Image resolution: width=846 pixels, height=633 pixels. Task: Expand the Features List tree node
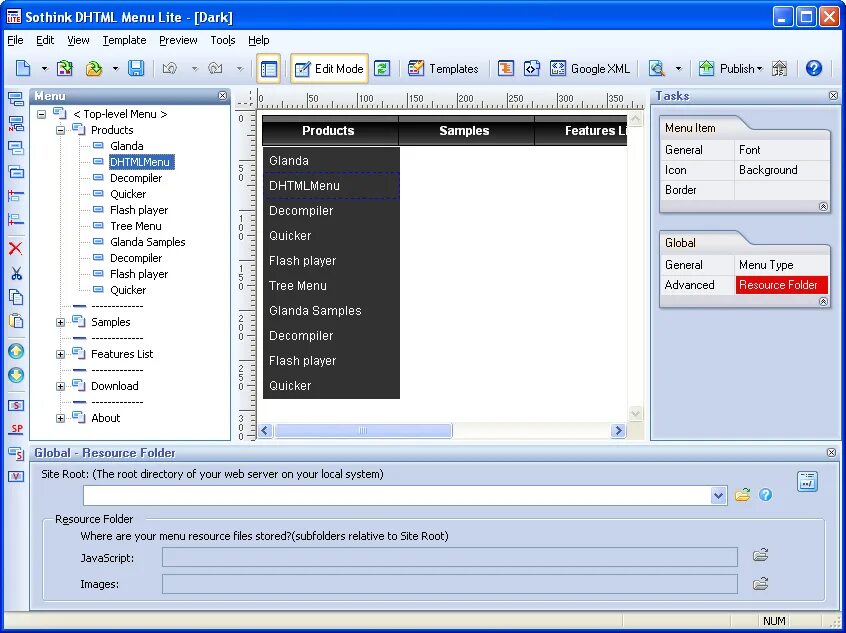point(60,355)
